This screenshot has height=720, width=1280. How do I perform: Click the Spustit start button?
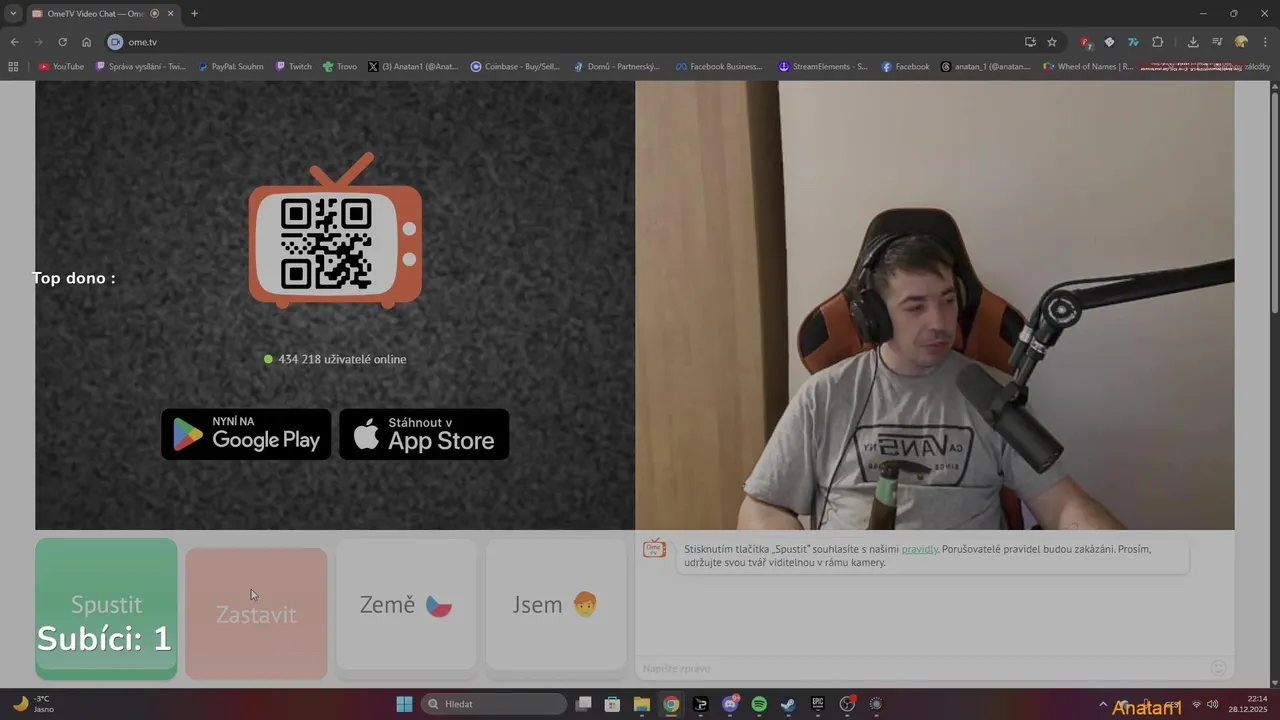106,609
